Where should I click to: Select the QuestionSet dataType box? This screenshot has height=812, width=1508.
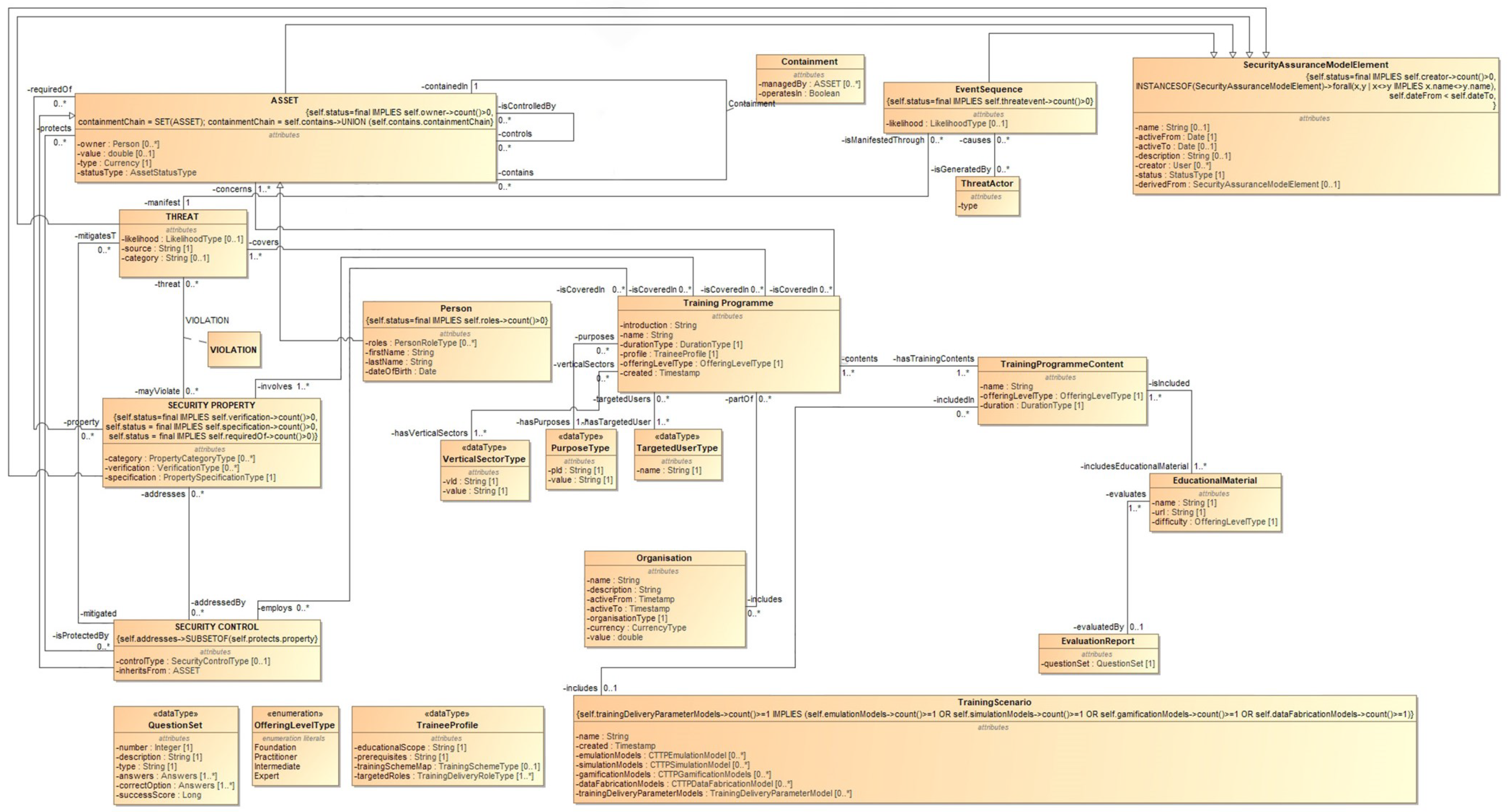tap(175, 725)
